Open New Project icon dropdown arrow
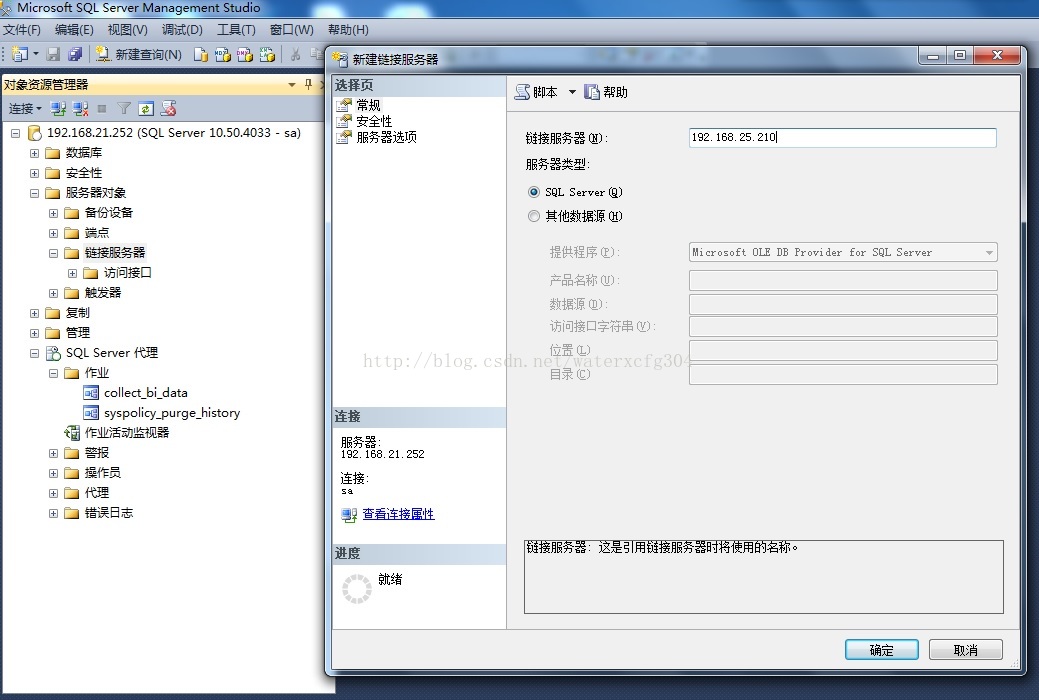Image resolution: width=1039 pixels, height=700 pixels. [x=36, y=54]
